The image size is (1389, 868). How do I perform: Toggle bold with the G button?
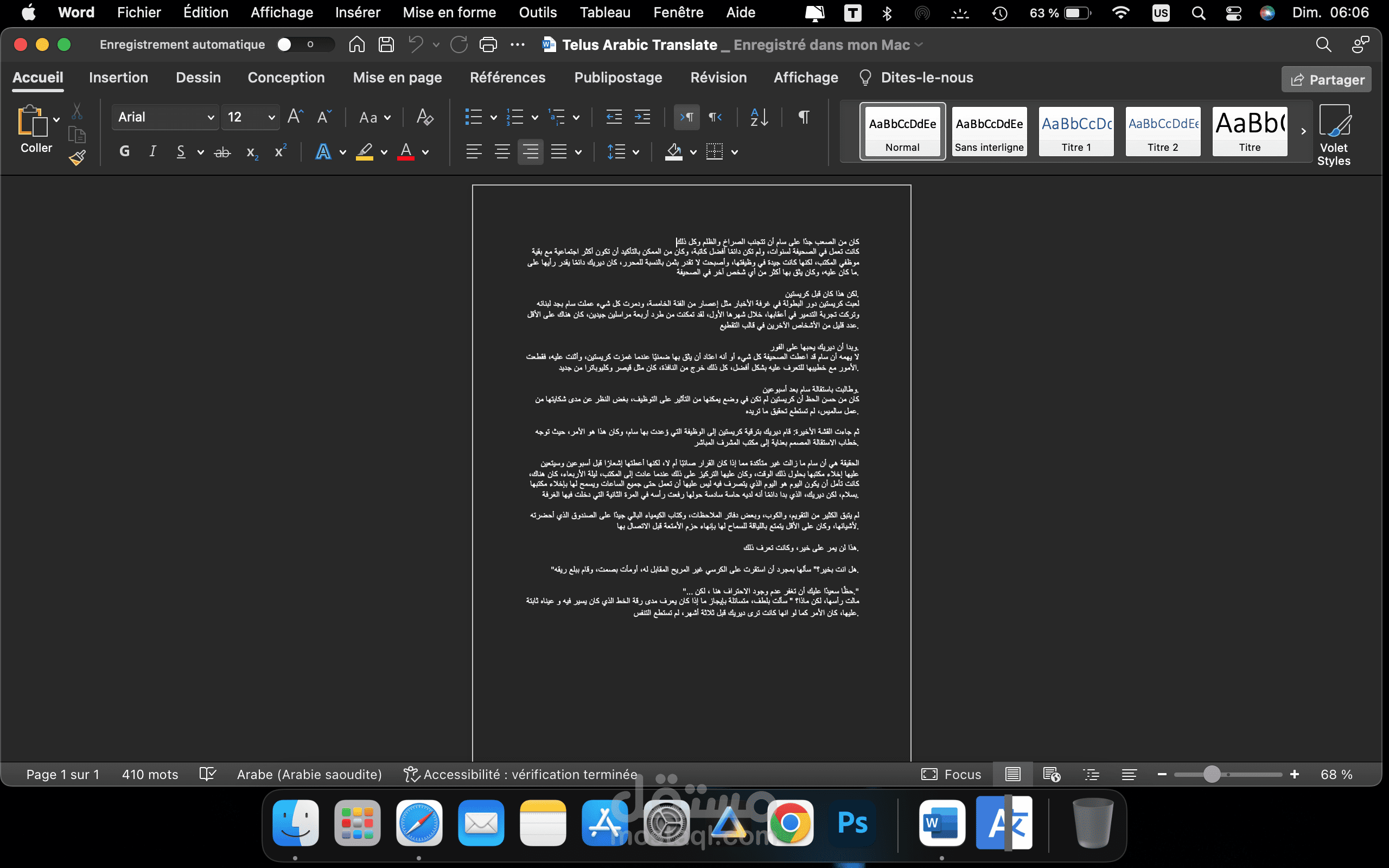click(125, 151)
